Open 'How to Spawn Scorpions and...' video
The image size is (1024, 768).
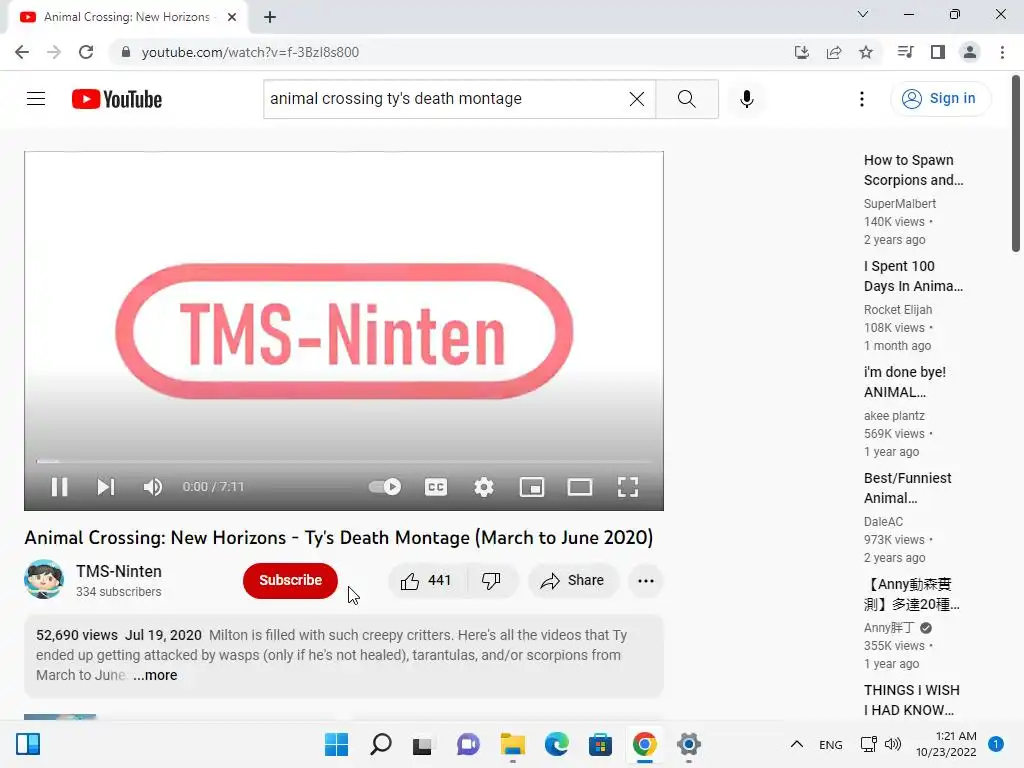point(913,170)
